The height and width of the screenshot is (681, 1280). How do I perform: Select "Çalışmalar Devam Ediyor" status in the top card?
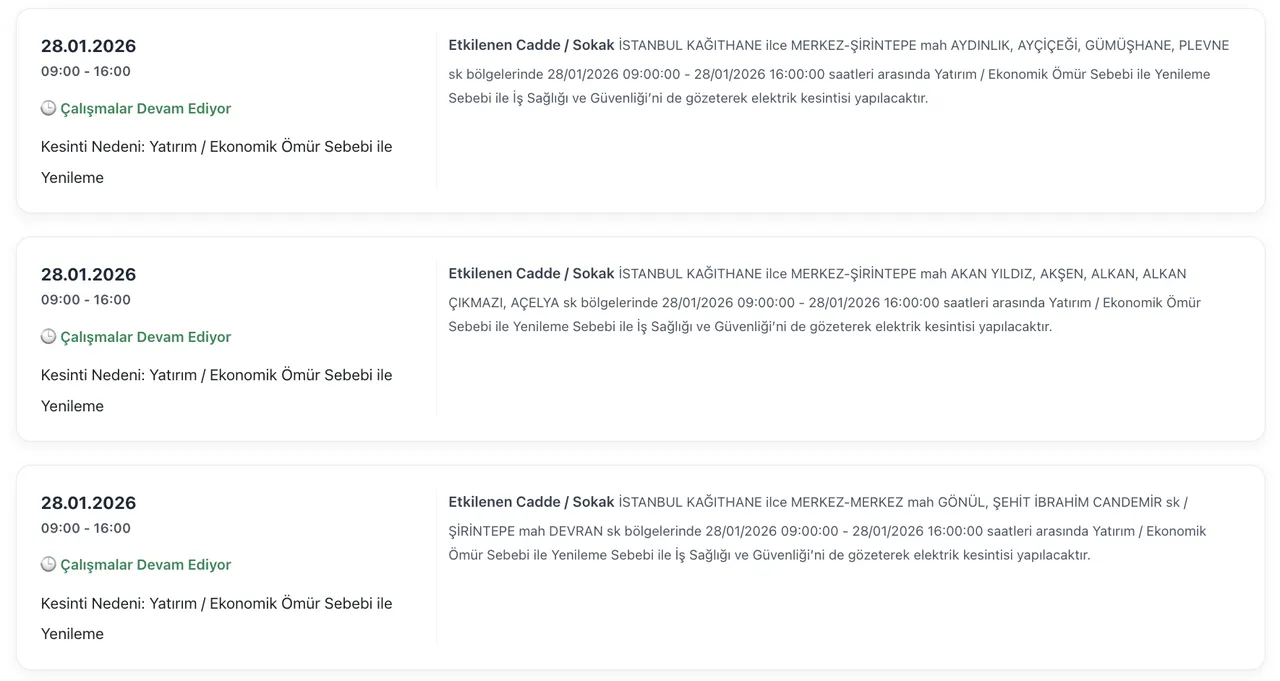pyautogui.click(x=146, y=108)
